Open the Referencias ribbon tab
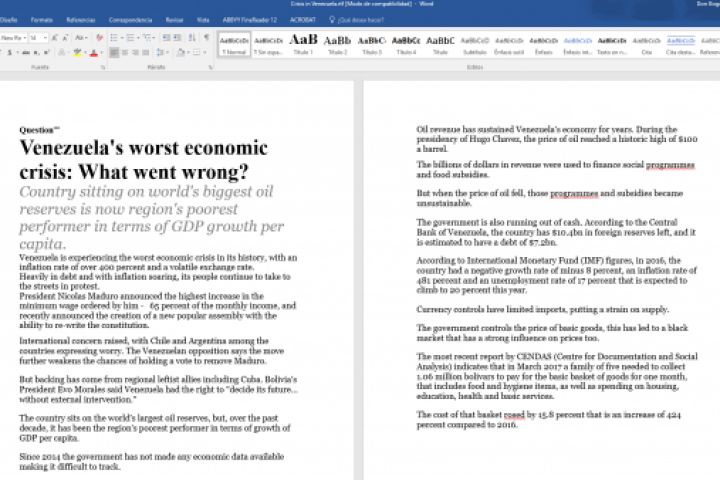This screenshot has width=720, height=480. tap(81, 20)
